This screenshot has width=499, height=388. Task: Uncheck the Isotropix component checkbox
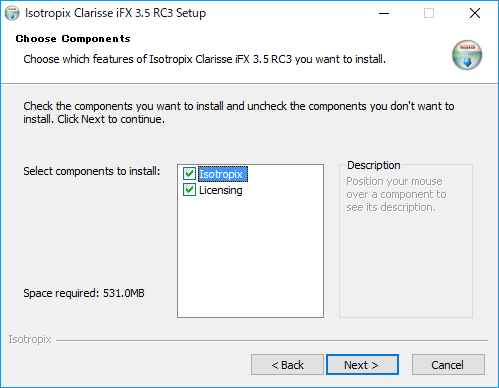pyautogui.click(x=189, y=174)
